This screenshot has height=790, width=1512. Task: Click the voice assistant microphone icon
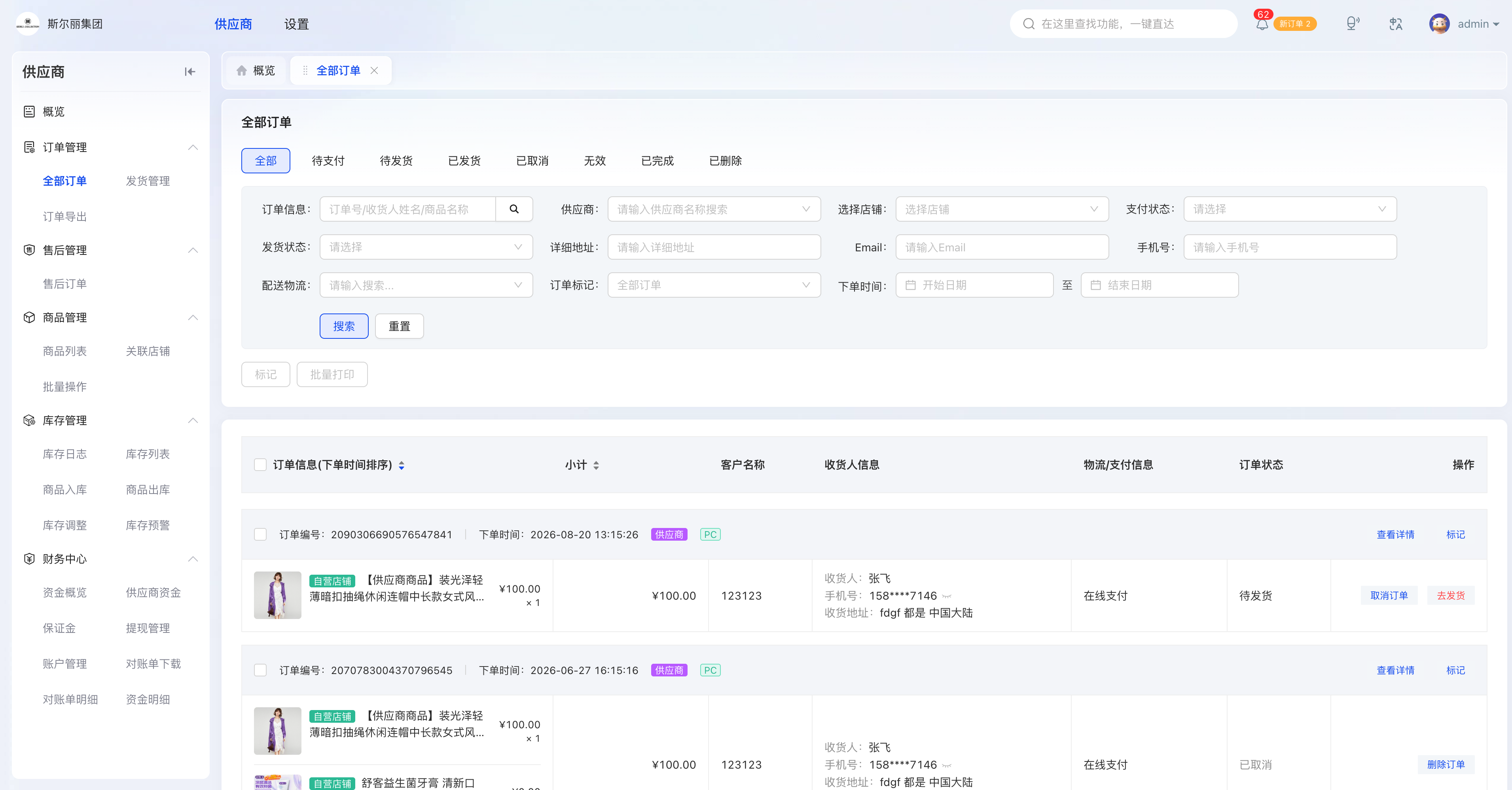(1352, 23)
